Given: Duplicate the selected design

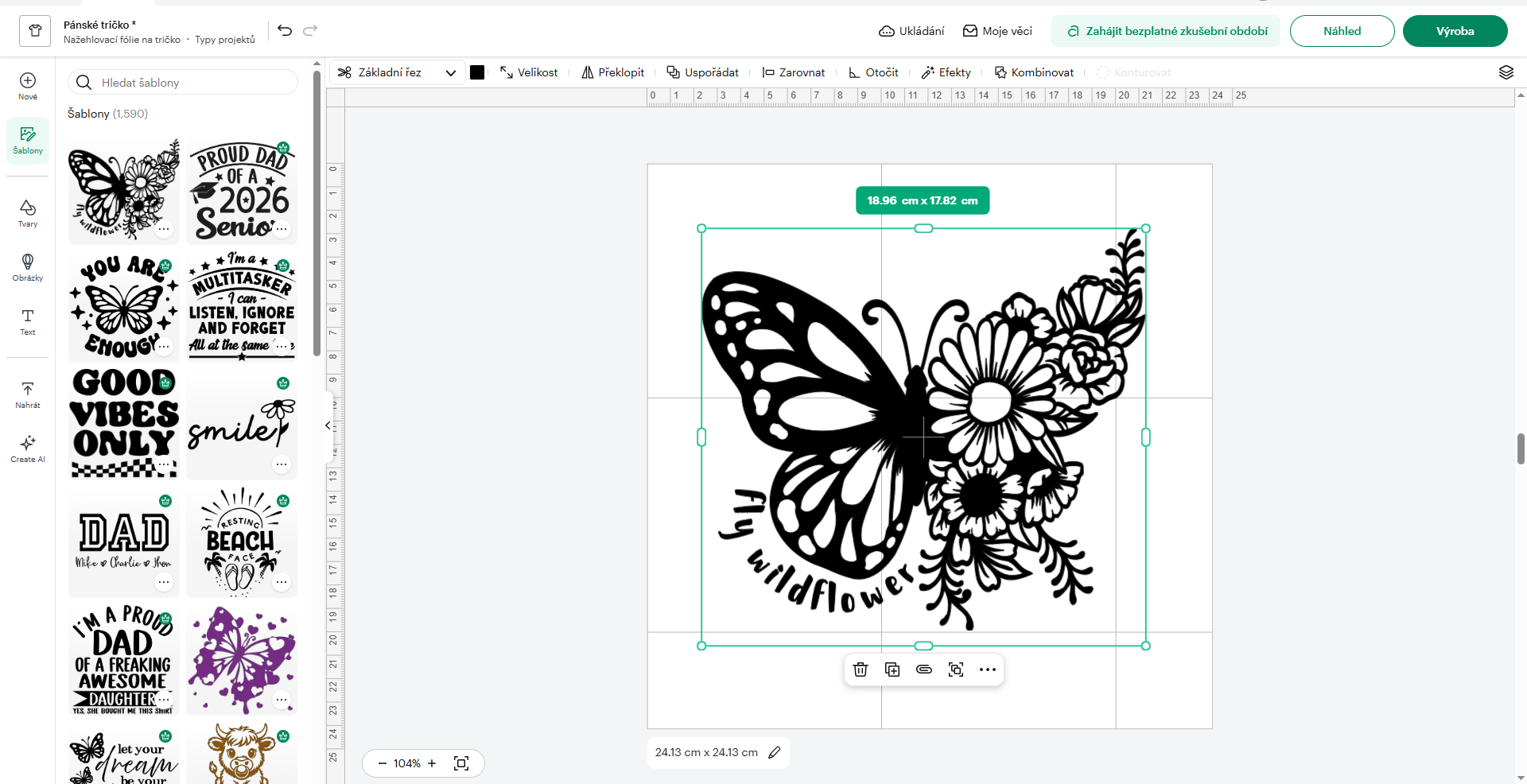Looking at the screenshot, I should coord(892,670).
